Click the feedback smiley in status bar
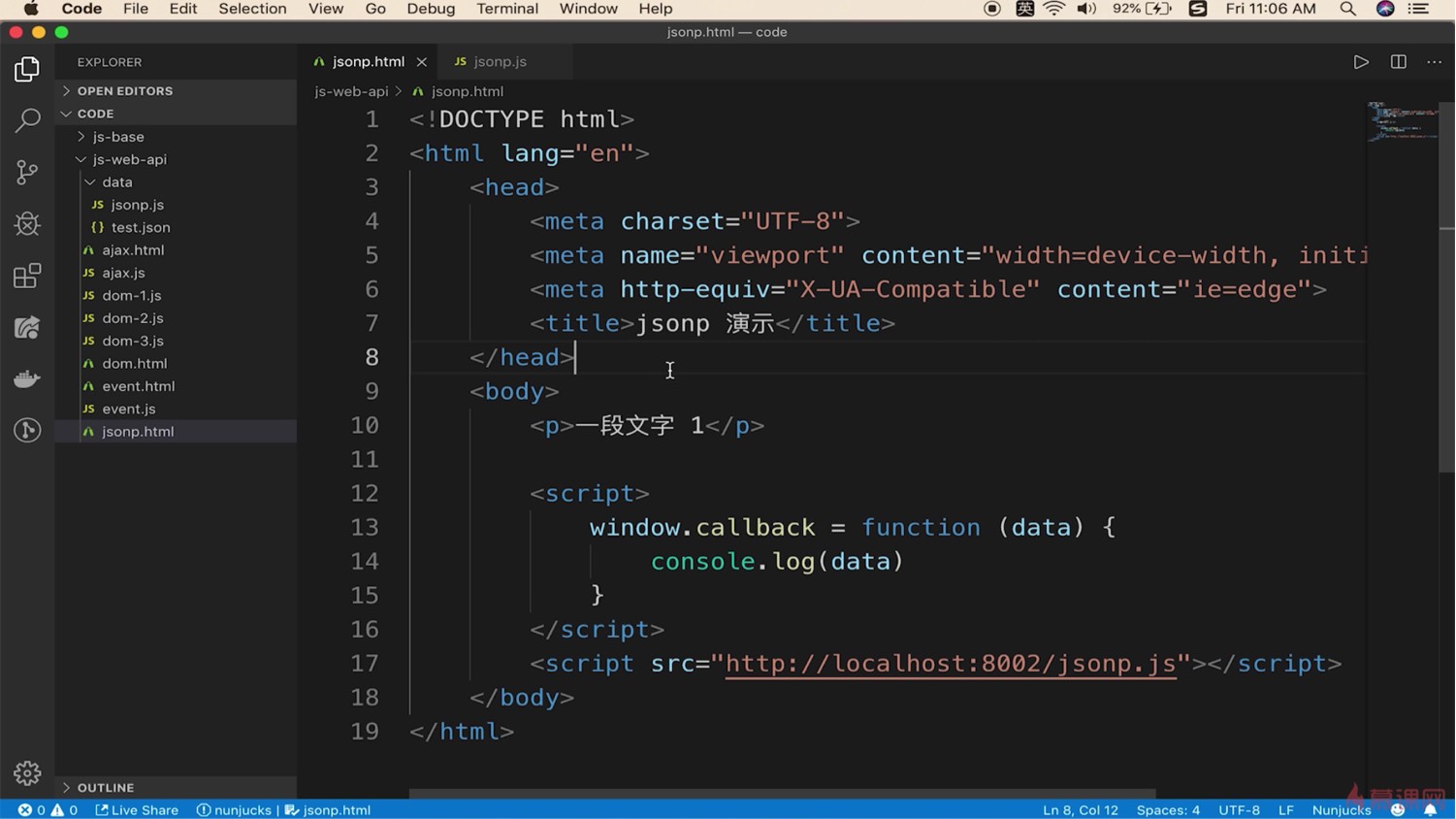The height and width of the screenshot is (819, 1456). tap(1398, 810)
